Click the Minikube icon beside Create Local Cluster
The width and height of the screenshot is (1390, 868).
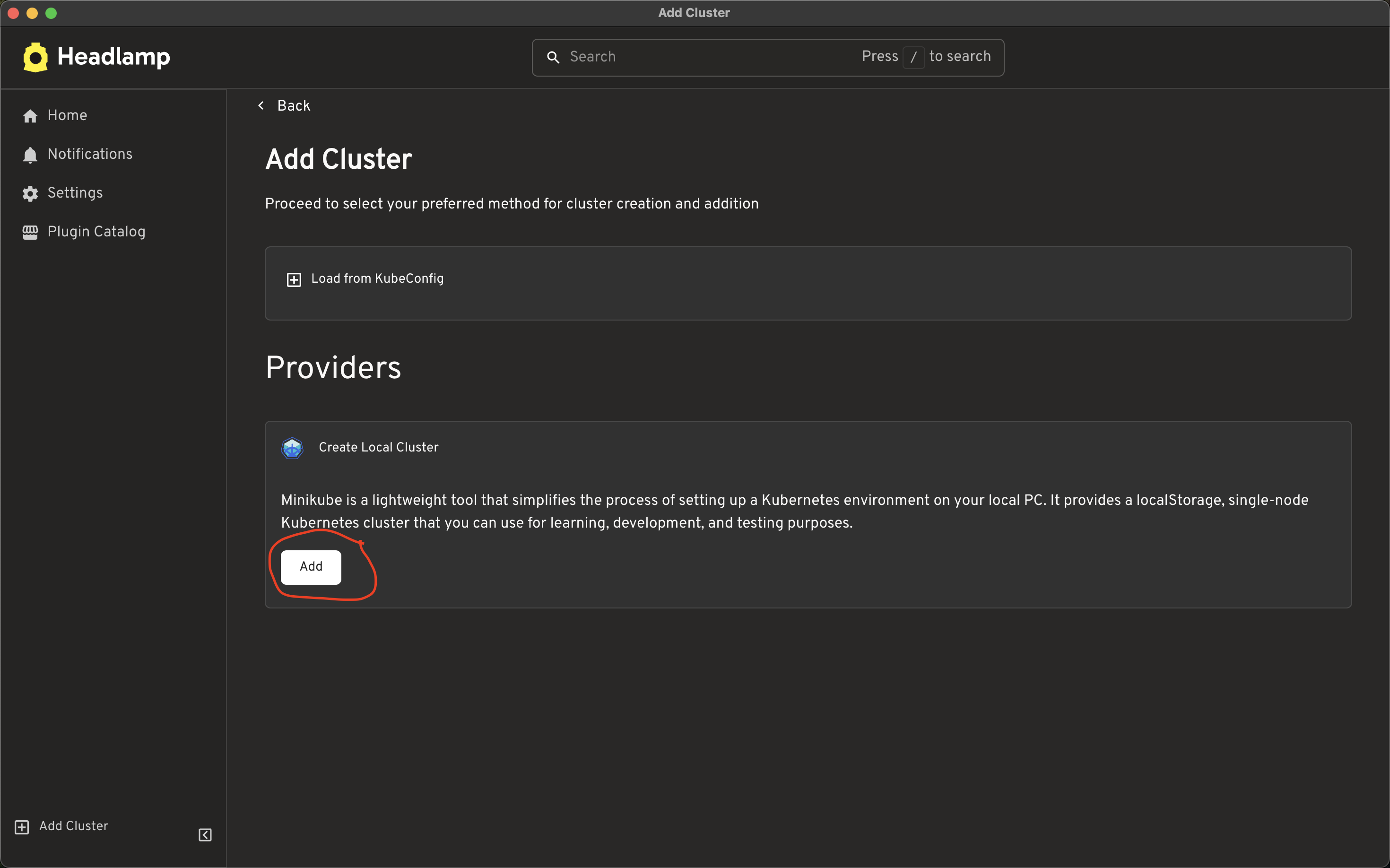293,448
